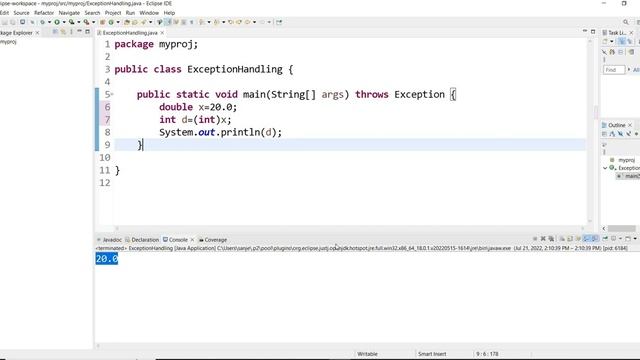Image resolution: width=640 pixels, height=360 pixels.
Task: Run the program with green Run button
Action: [57, 22]
